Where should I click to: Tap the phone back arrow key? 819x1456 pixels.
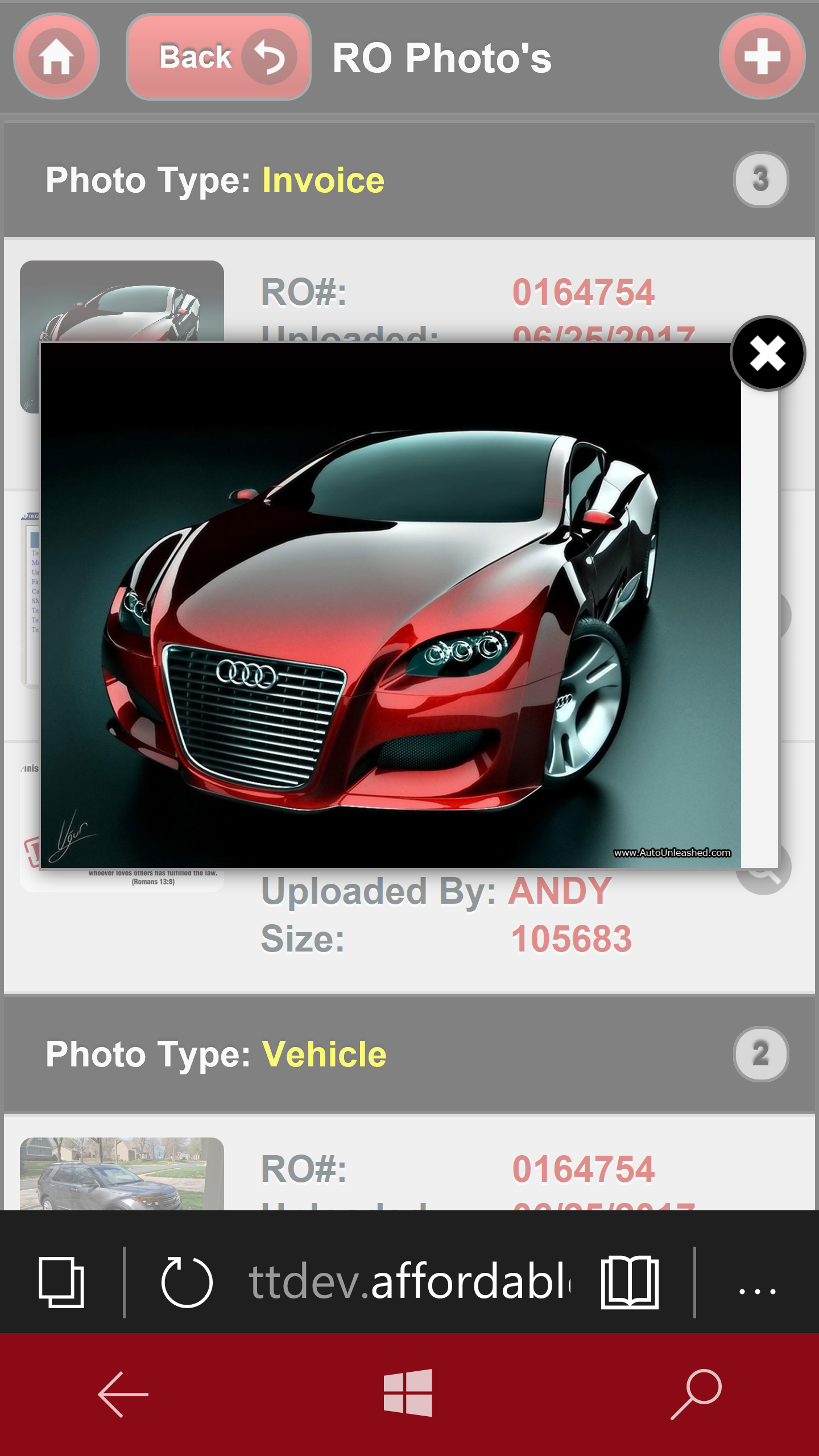pyautogui.click(x=123, y=1394)
